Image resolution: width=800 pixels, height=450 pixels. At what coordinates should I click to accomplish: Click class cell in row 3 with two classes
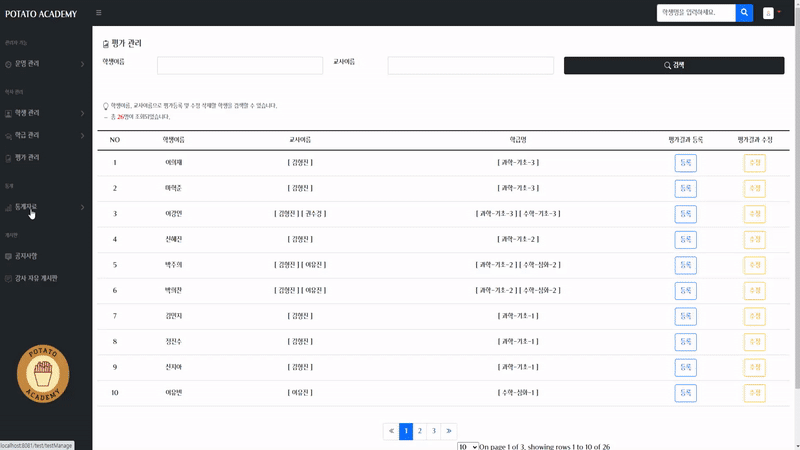pos(518,214)
